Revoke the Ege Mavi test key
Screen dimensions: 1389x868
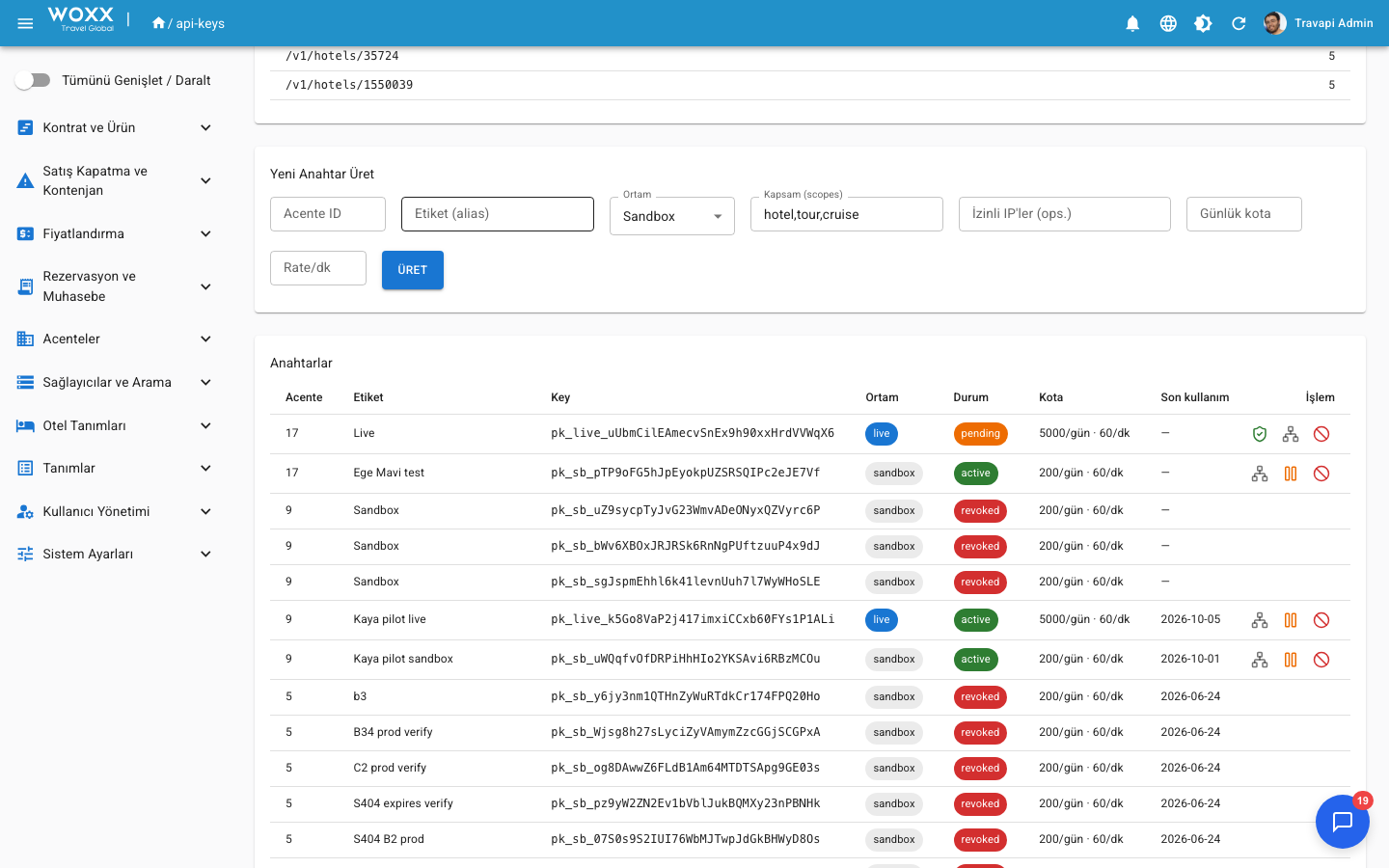[x=1321, y=474]
